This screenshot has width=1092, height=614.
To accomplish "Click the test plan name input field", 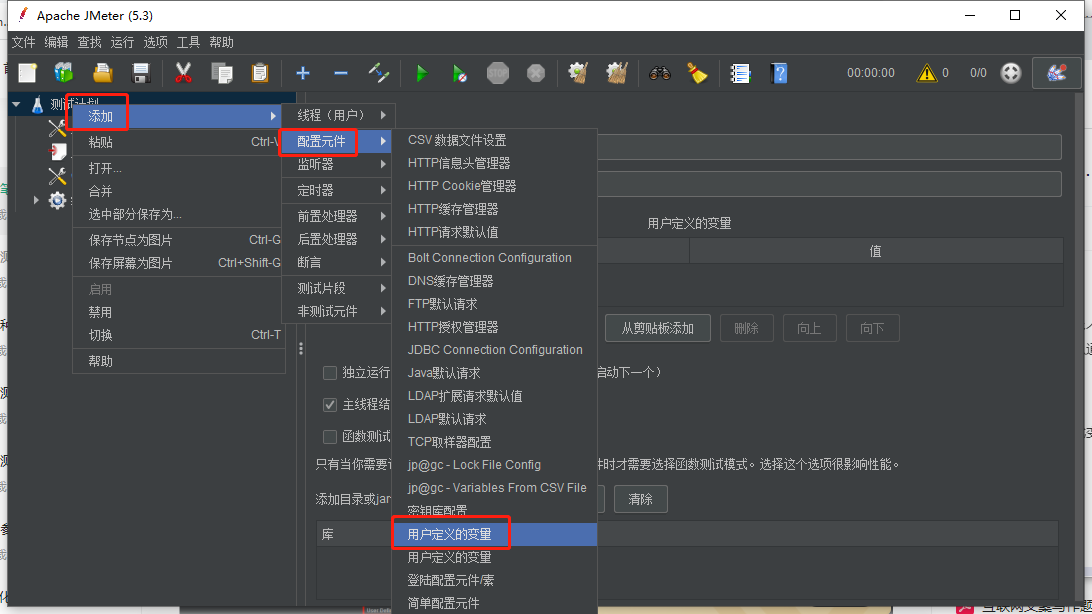I will coord(829,147).
